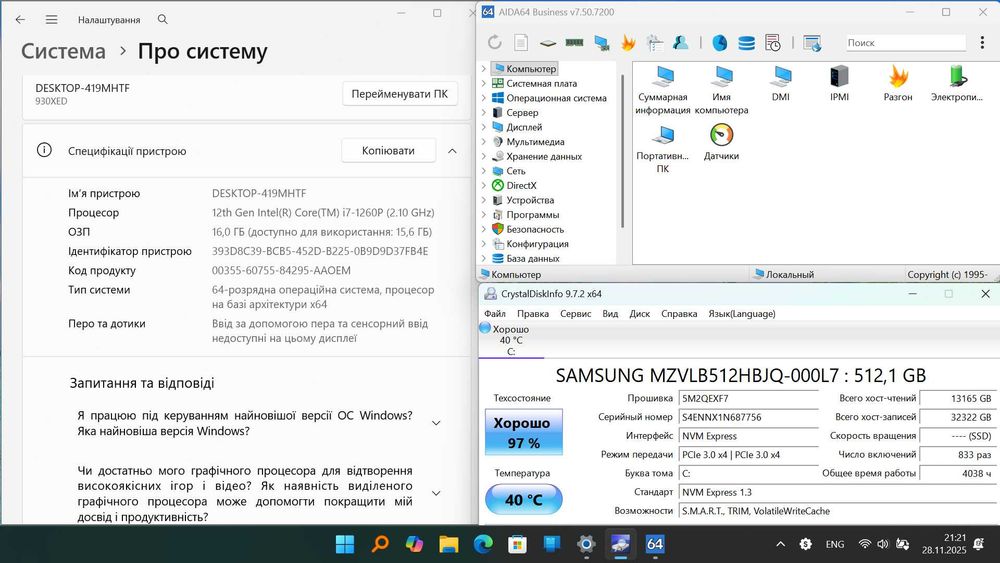Click the AIDA64 refresh toolbar icon
1000x563 pixels.
tap(494, 43)
